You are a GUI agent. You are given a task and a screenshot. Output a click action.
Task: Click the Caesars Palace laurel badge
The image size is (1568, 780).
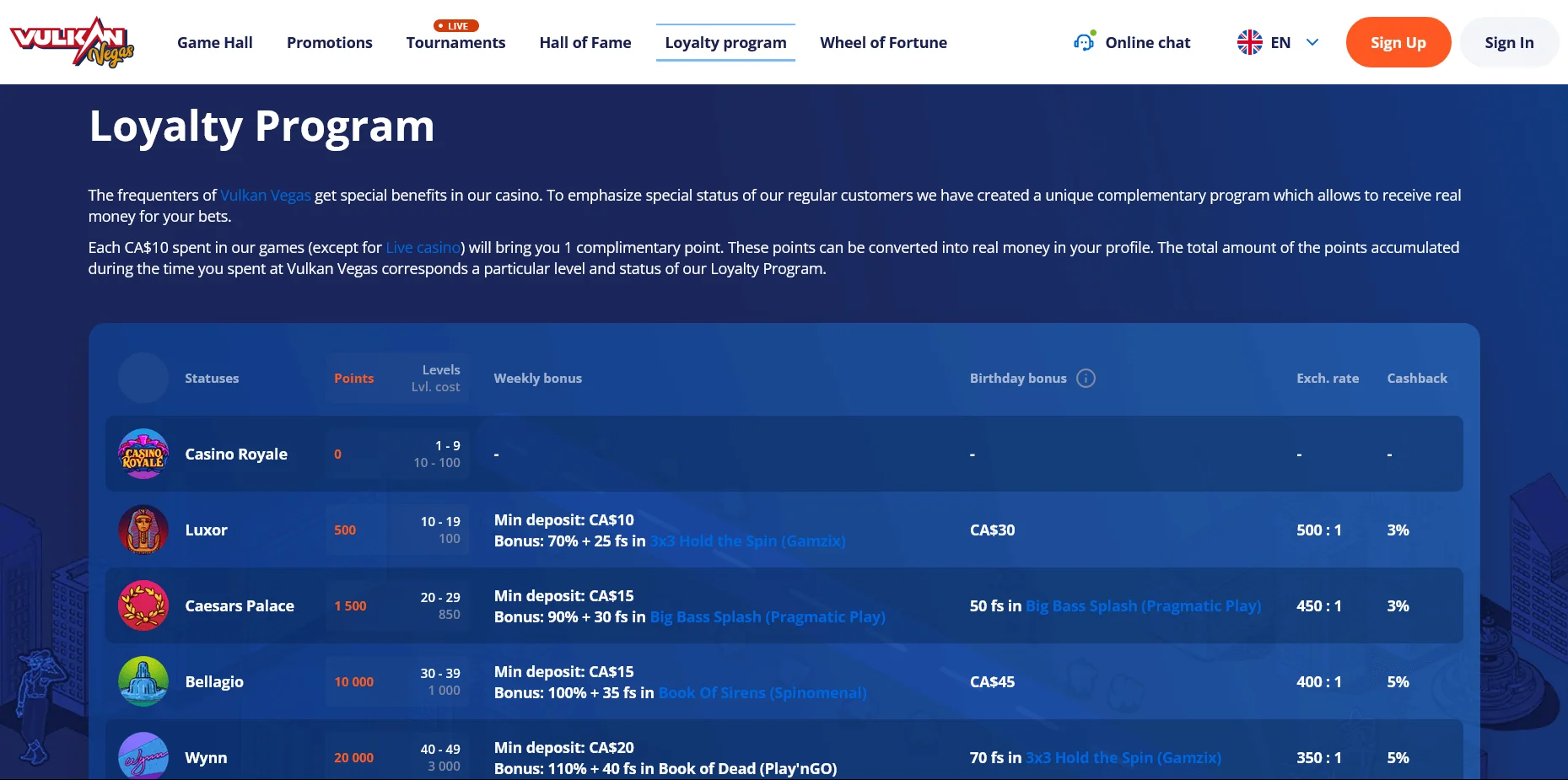tap(143, 605)
